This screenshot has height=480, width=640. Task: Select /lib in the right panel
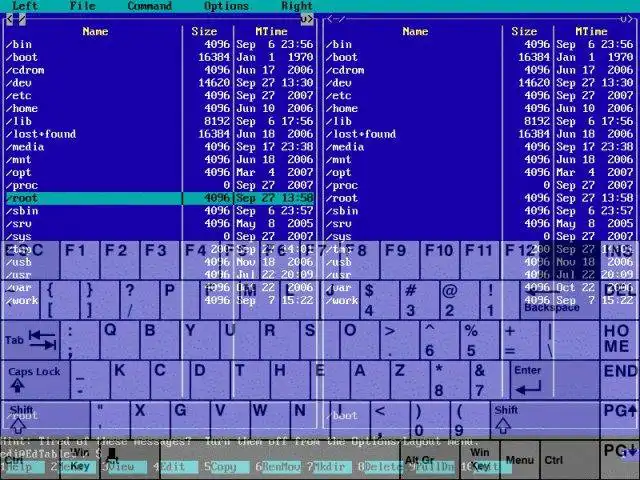479,121
